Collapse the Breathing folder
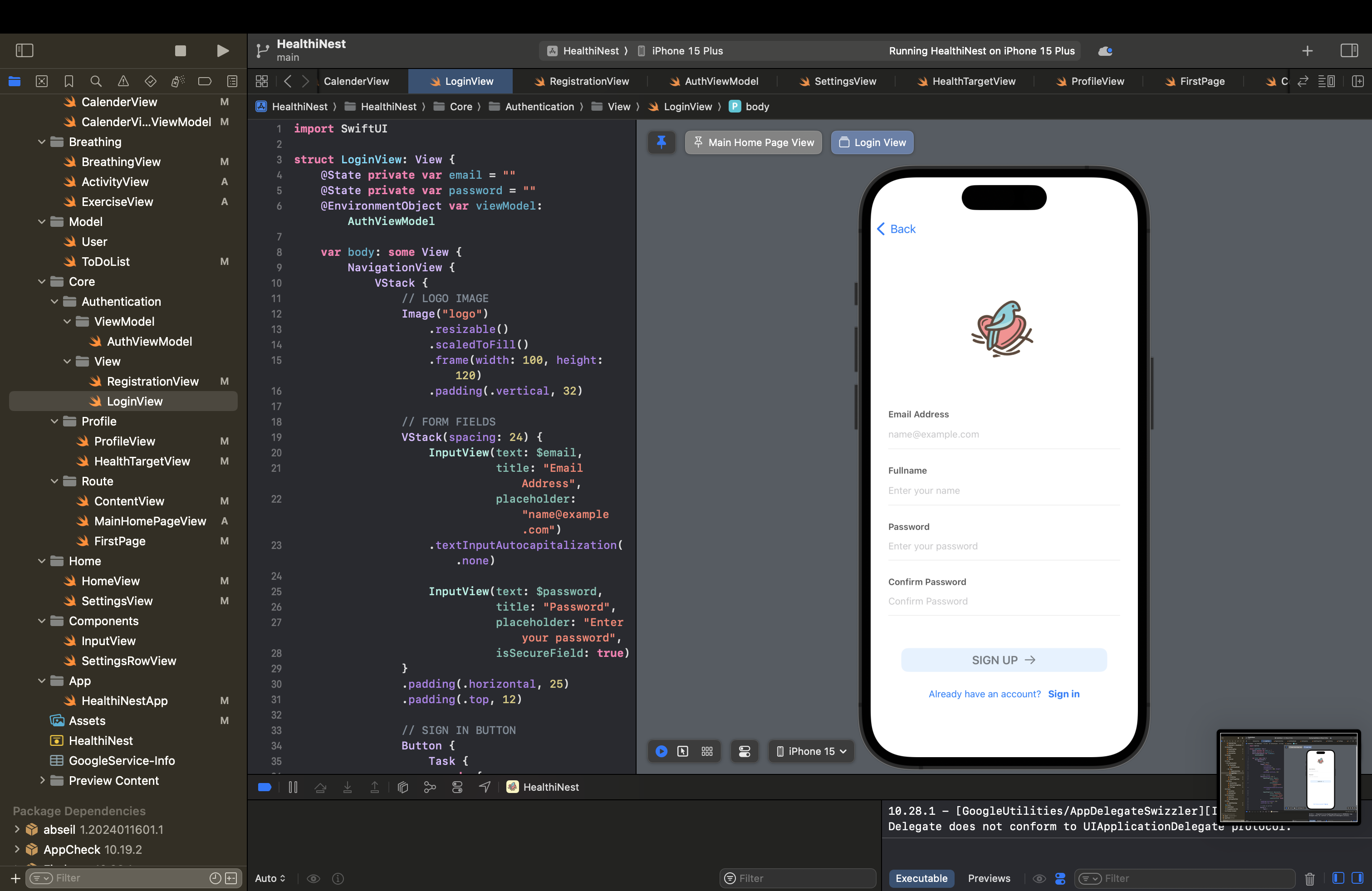1372x891 pixels. point(41,142)
